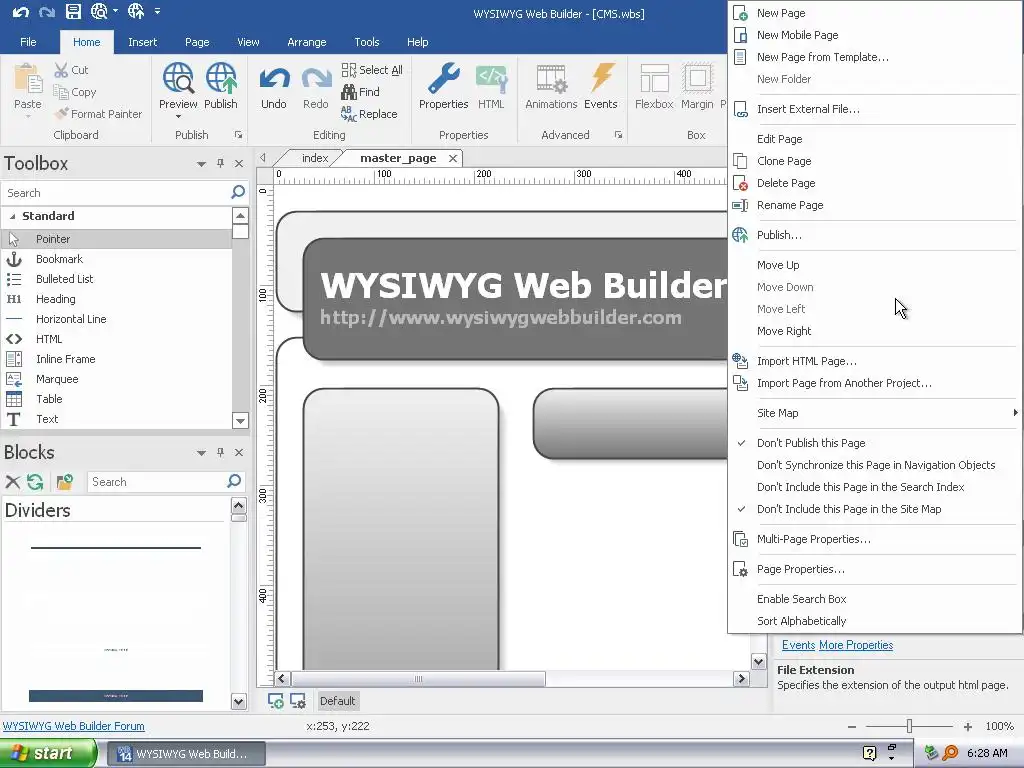Click the Blocks search field

[x=157, y=482]
